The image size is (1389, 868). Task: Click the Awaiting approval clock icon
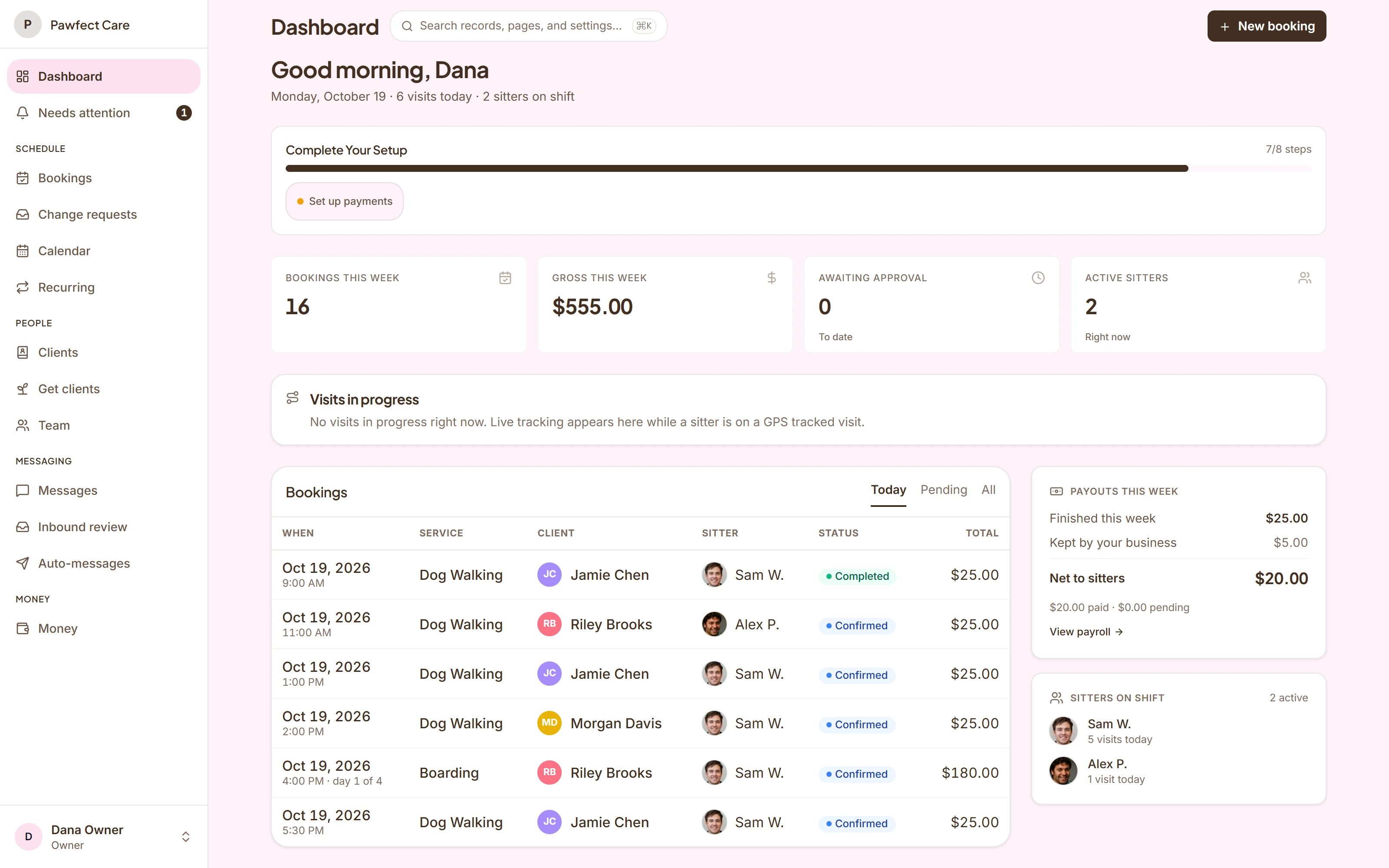click(1038, 278)
